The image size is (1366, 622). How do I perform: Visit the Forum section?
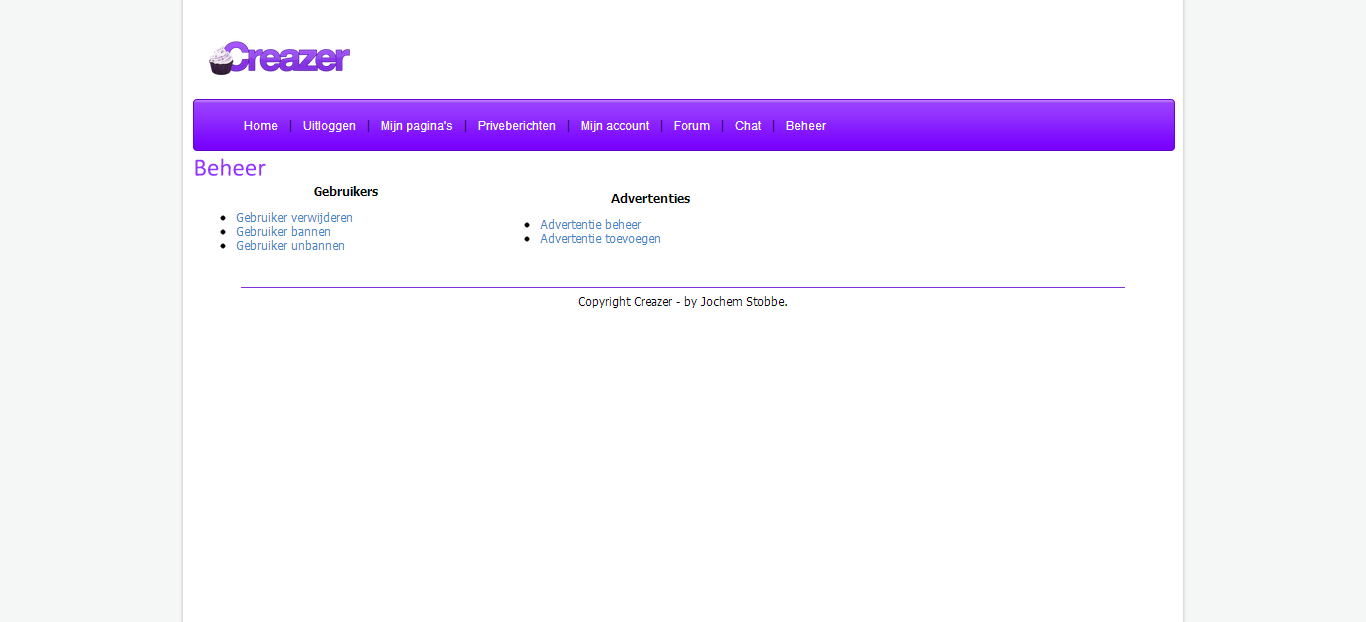692,126
